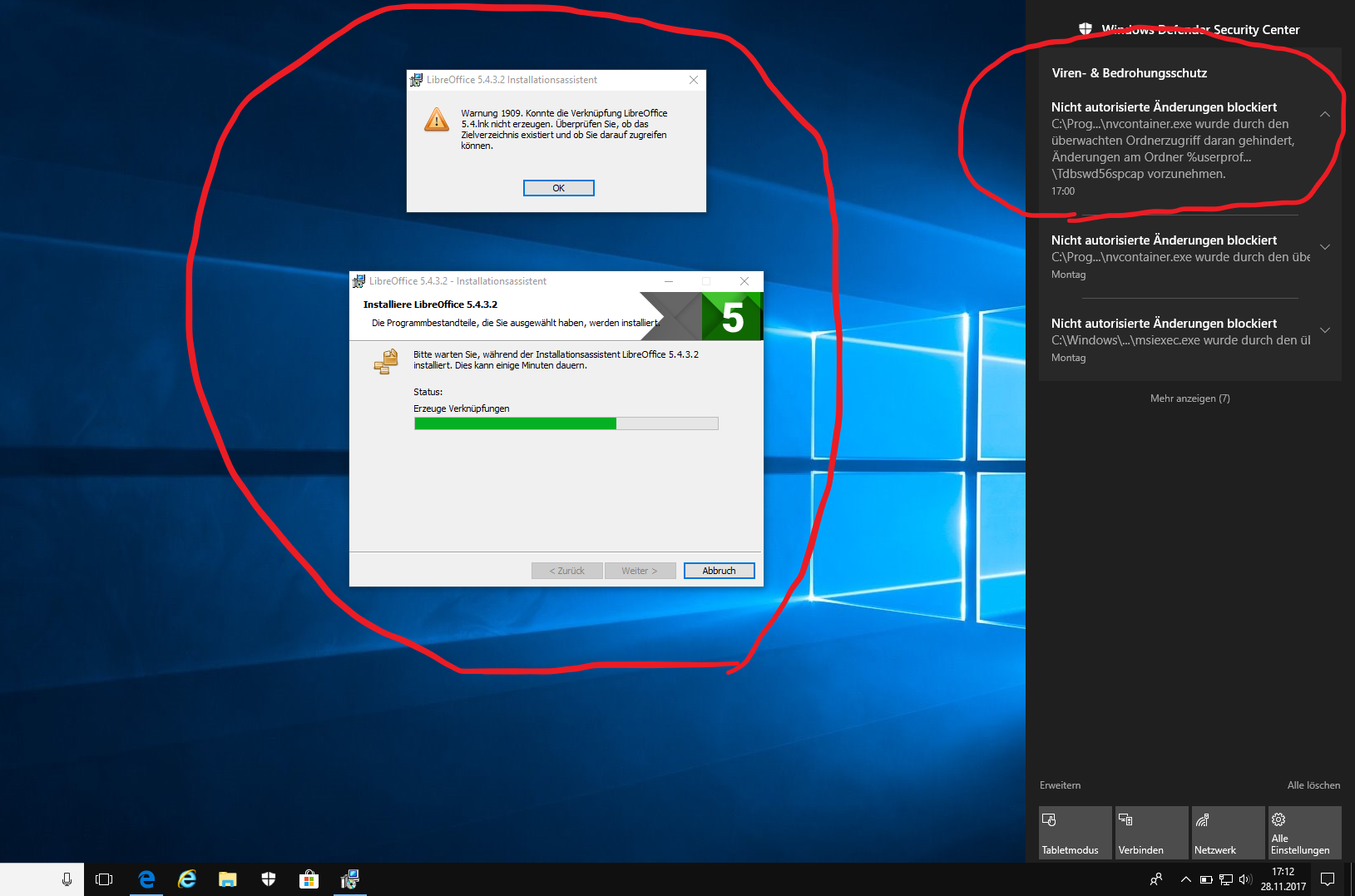The height and width of the screenshot is (896, 1355).
Task: Click the installer package icon beside status text
Action: tap(386, 362)
